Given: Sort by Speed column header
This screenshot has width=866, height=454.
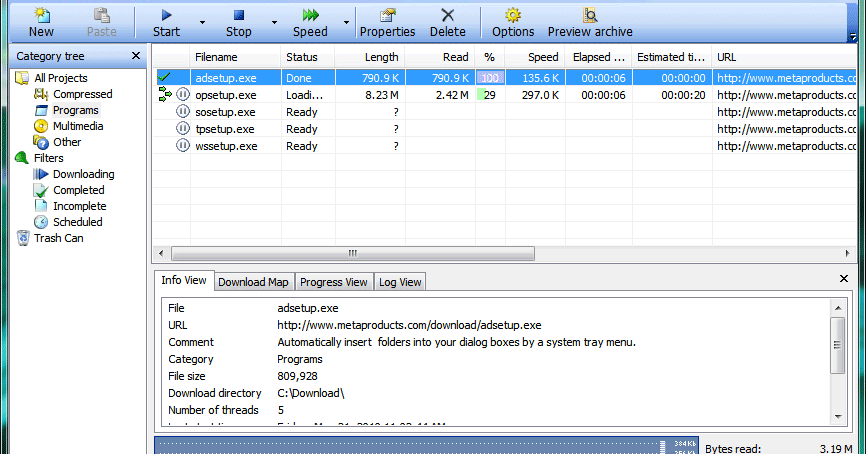Looking at the screenshot, I should (x=535, y=57).
